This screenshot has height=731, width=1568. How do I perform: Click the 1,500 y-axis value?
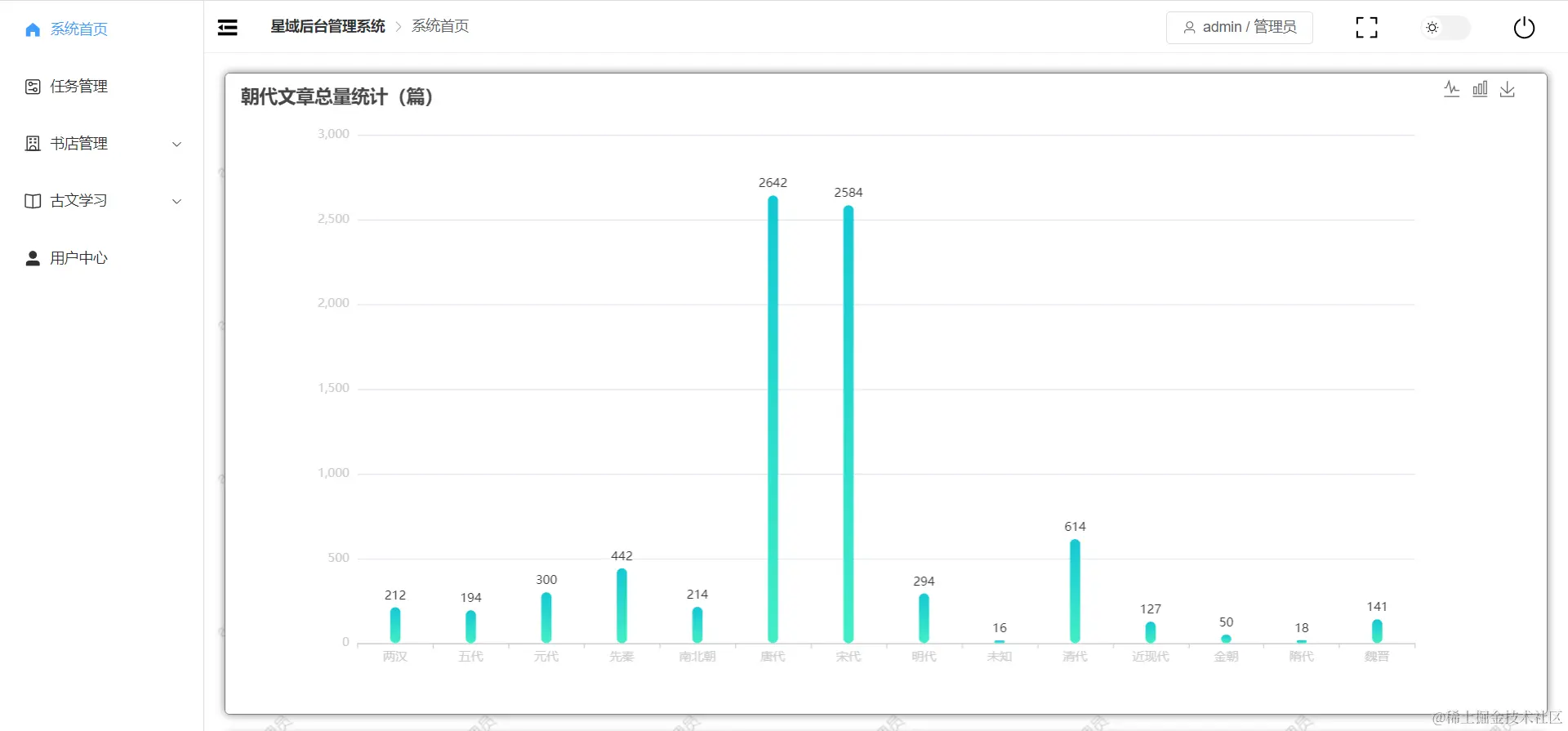[x=333, y=388]
